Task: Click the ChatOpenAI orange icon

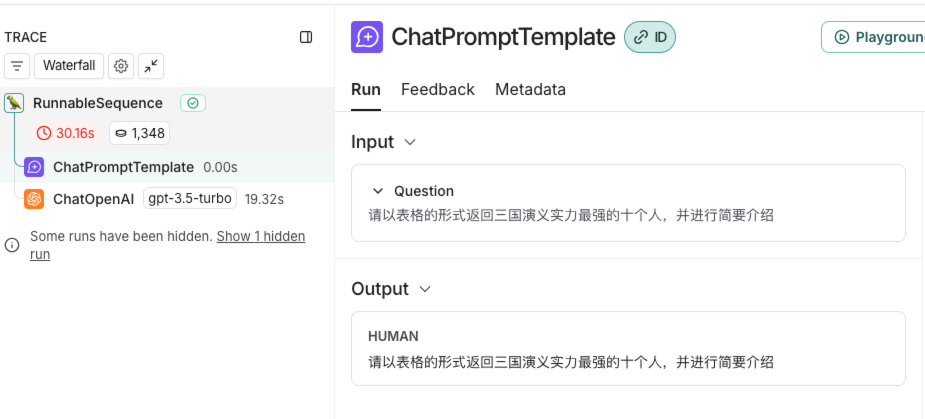Action: point(34,199)
